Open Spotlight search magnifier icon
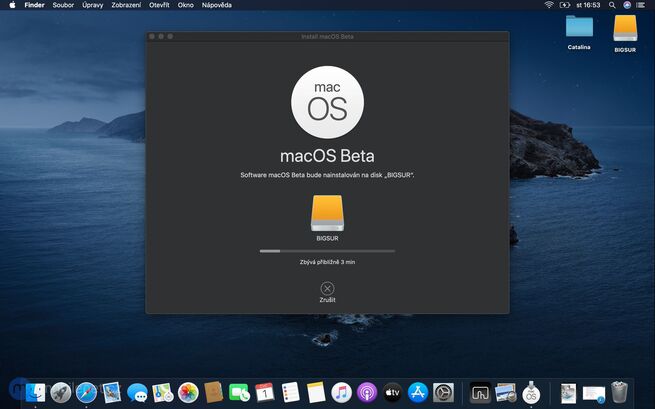Image resolution: width=655 pixels, height=409 pixels. [x=612, y=5]
